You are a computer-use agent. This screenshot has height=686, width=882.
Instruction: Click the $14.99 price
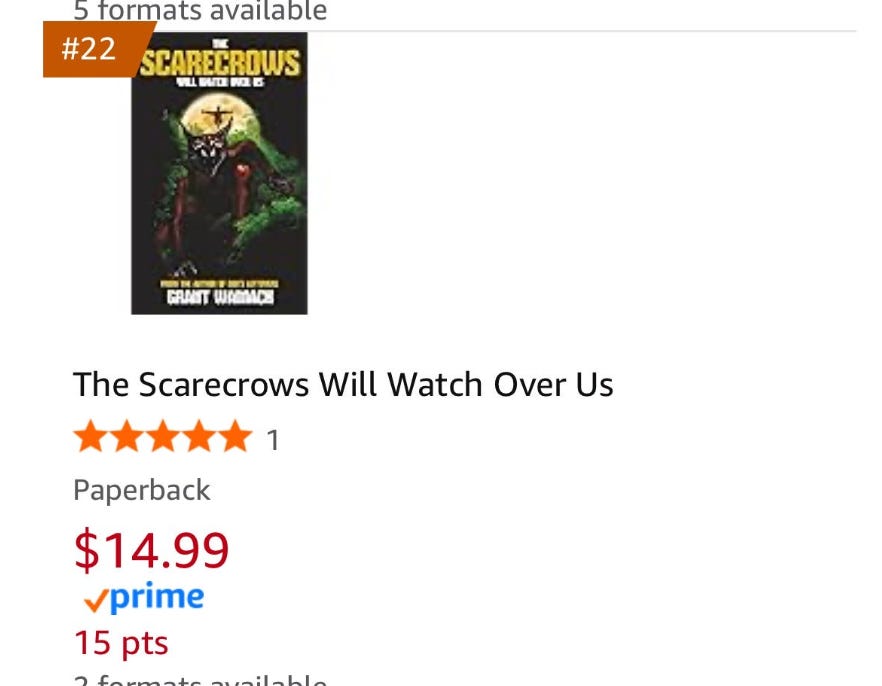pyautogui.click(x=151, y=549)
